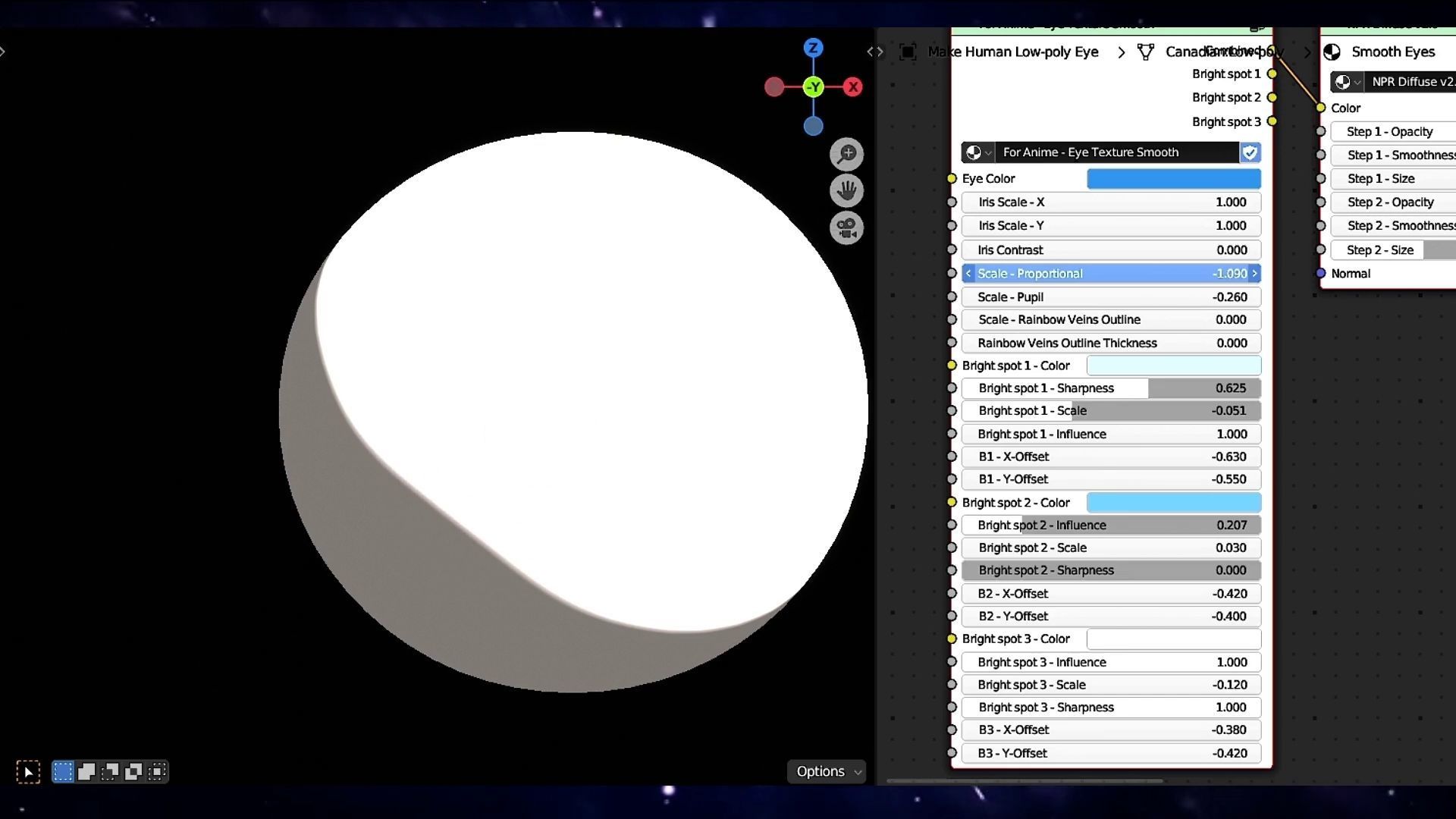Open the Eye Color blue swatch
This screenshot has height=819, width=1456.
click(x=1173, y=179)
